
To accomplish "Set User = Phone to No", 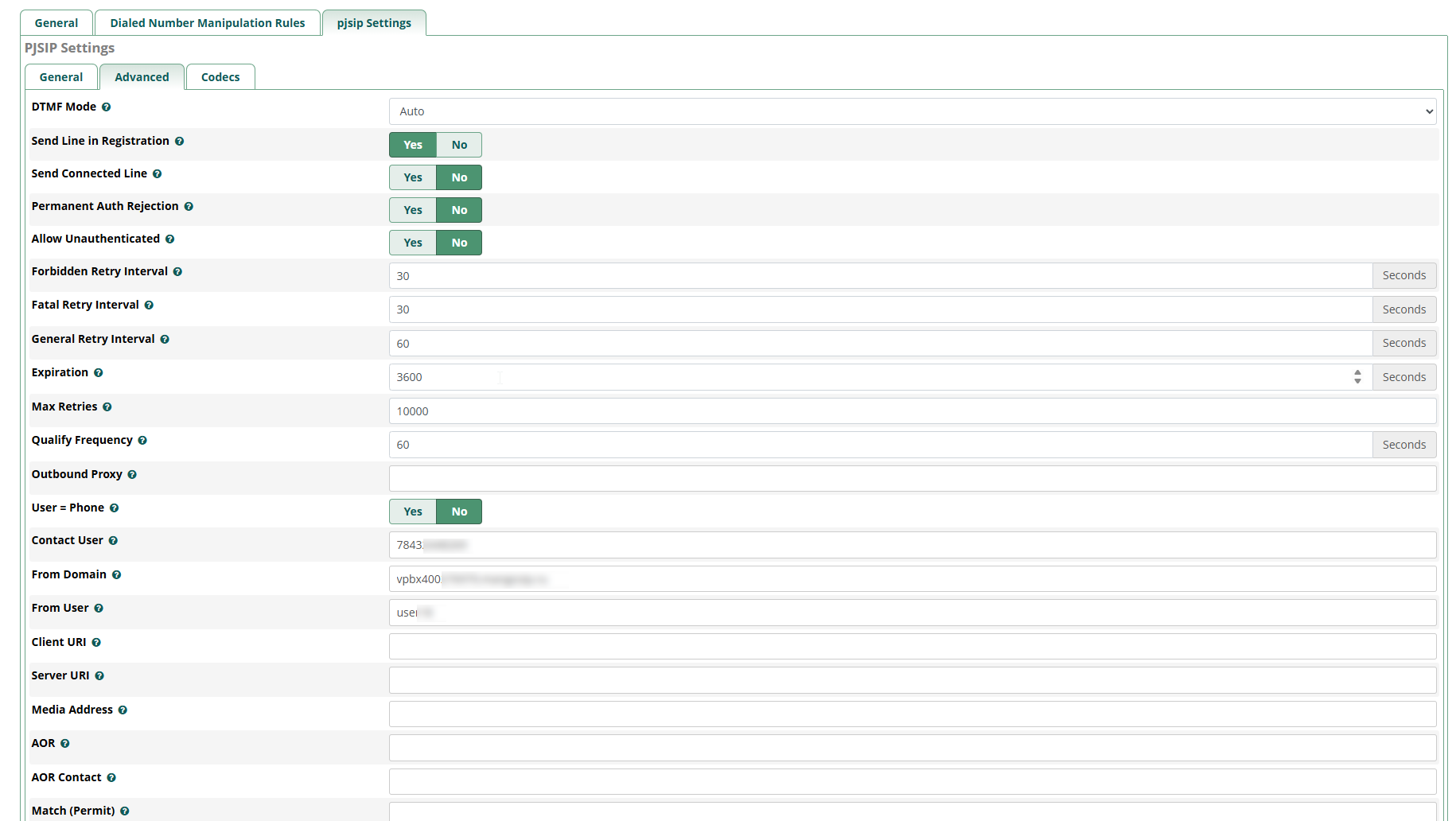I will point(459,512).
